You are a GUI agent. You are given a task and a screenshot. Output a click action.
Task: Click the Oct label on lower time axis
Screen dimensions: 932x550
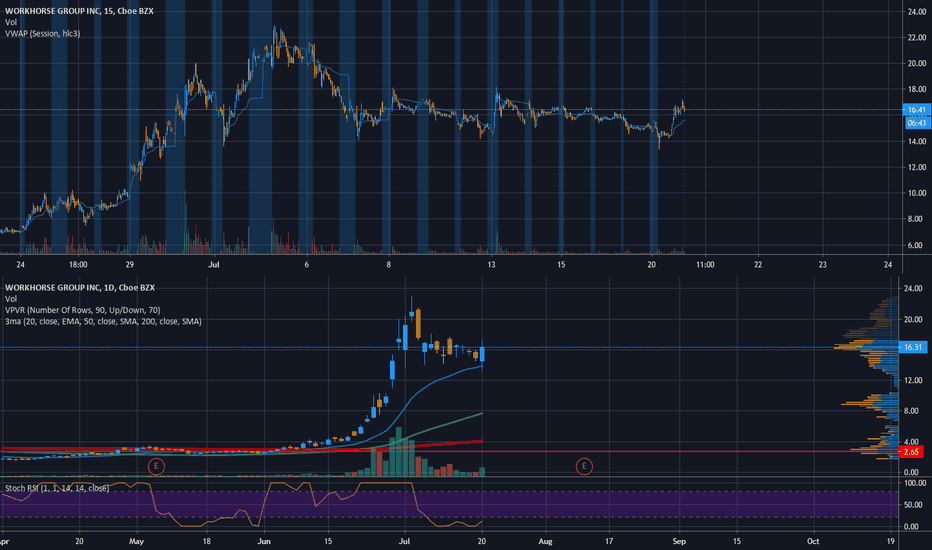point(813,541)
